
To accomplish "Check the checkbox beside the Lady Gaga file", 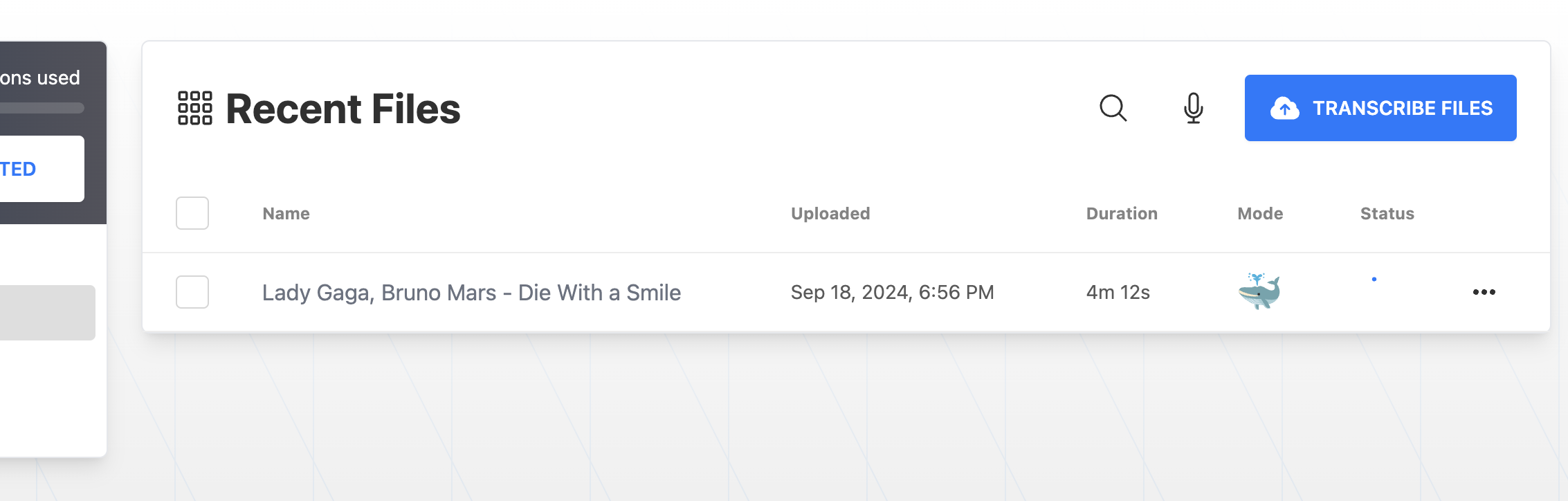I will [192, 291].
